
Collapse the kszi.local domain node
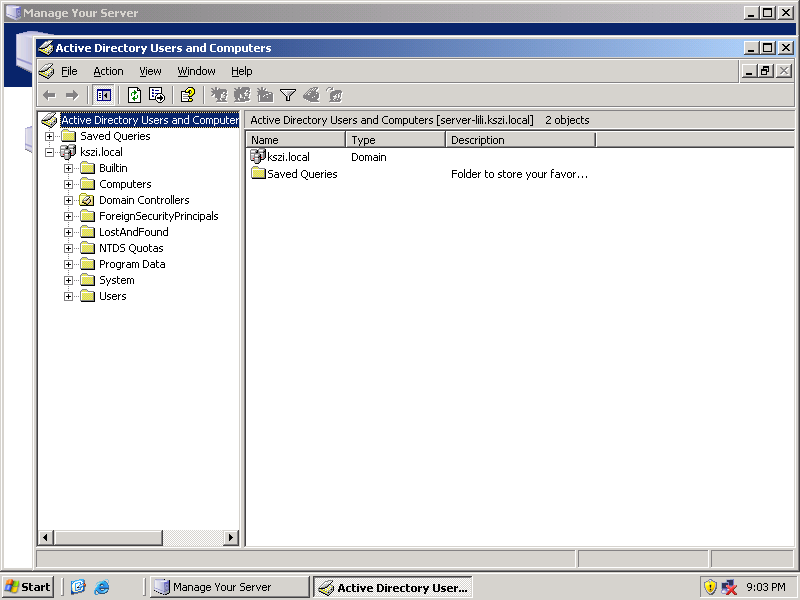(x=49, y=152)
